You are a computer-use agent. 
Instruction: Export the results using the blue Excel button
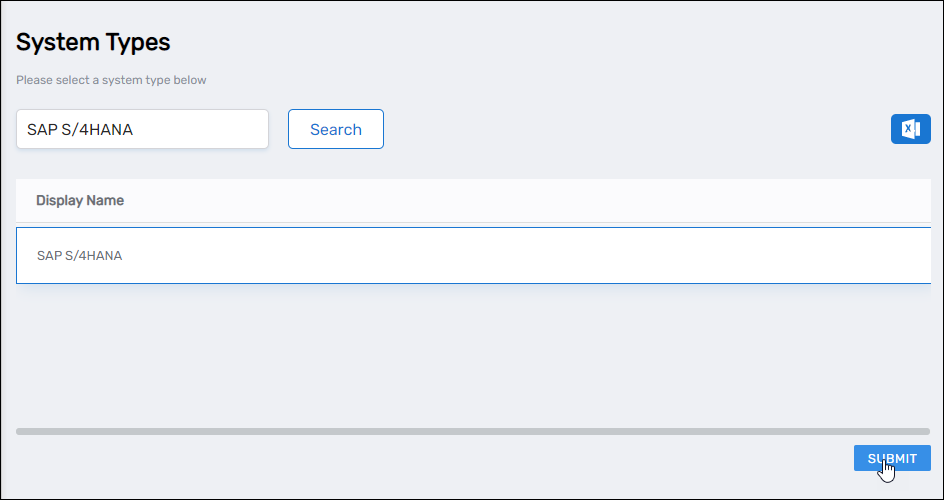pyautogui.click(x=910, y=129)
